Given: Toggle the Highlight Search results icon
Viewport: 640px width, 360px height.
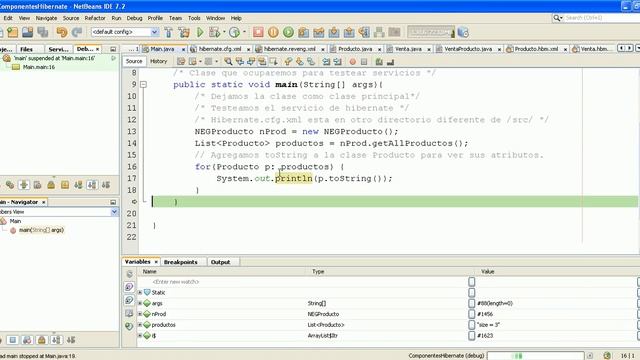Looking at the screenshot, I should tap(262, 61).
